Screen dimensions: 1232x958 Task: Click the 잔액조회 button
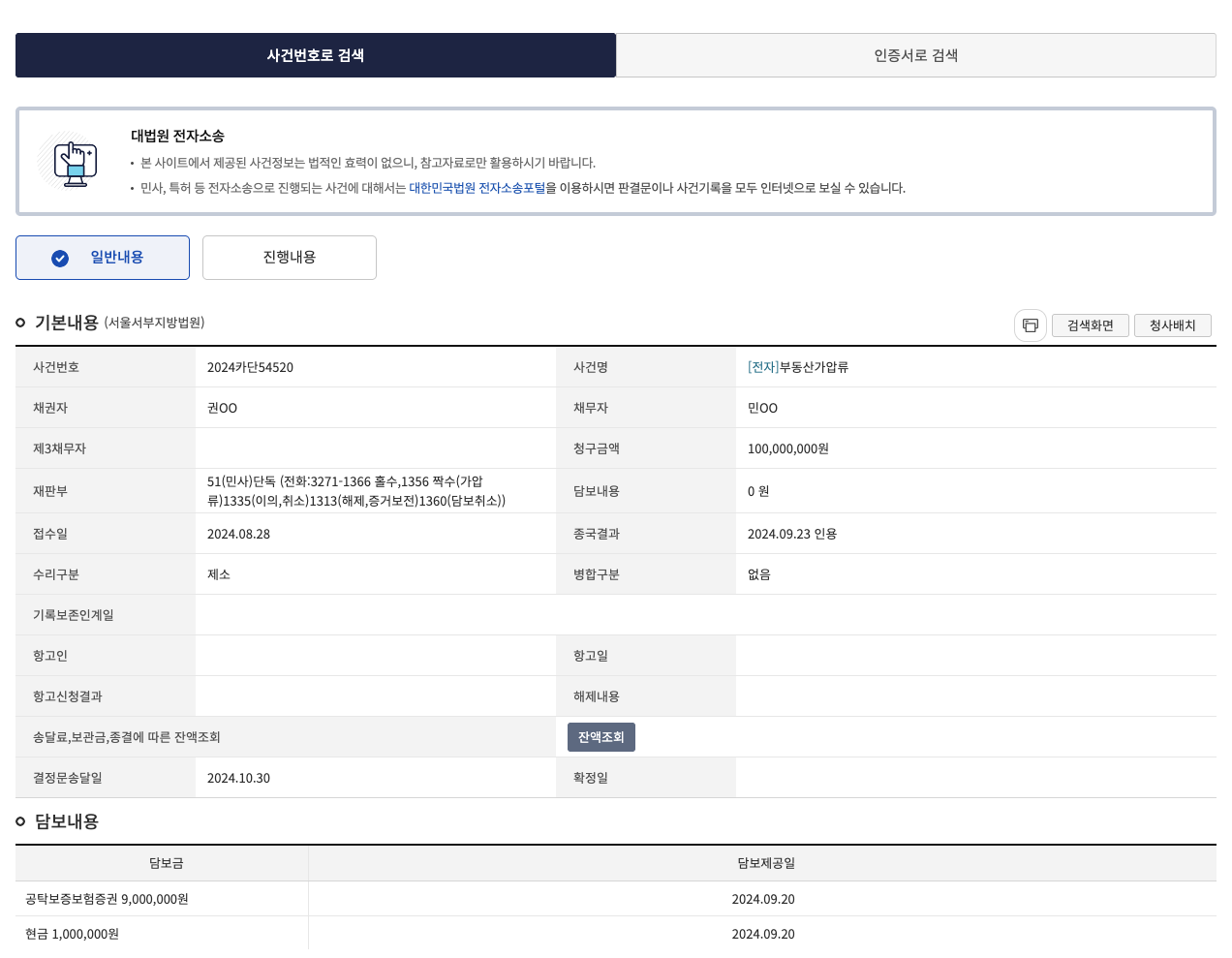(601, 737)
